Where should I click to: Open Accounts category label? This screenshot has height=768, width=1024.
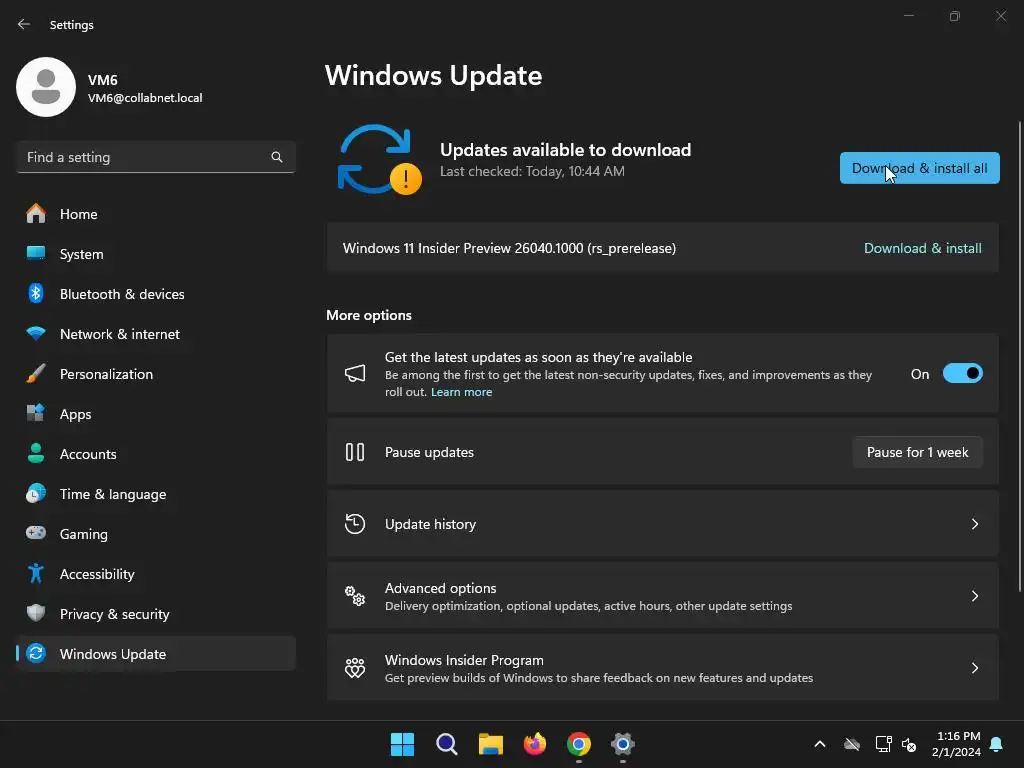(x=88, y=454)
